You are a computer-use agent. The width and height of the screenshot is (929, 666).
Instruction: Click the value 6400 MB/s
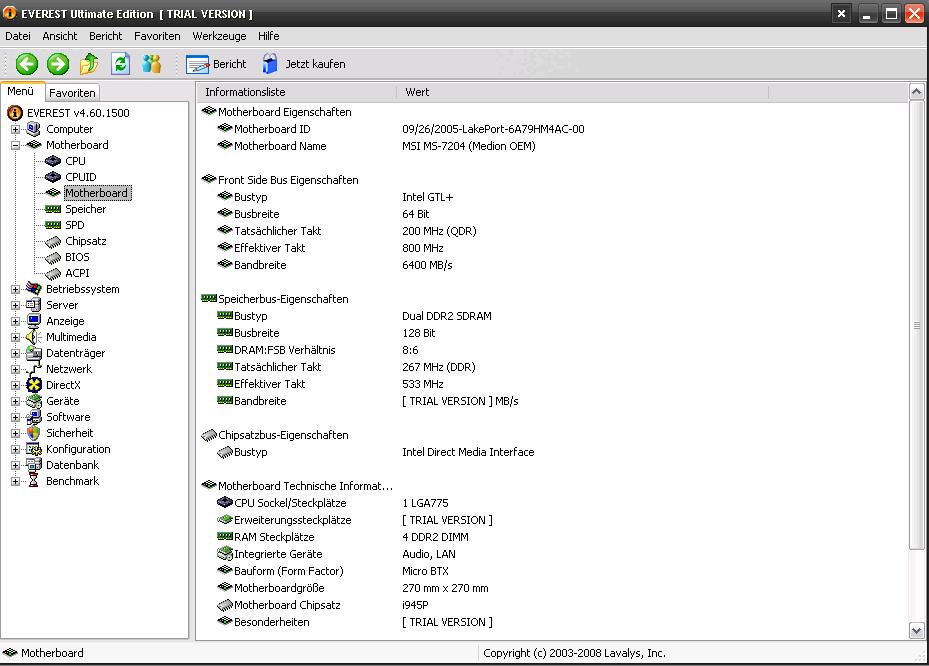point(427,265)
